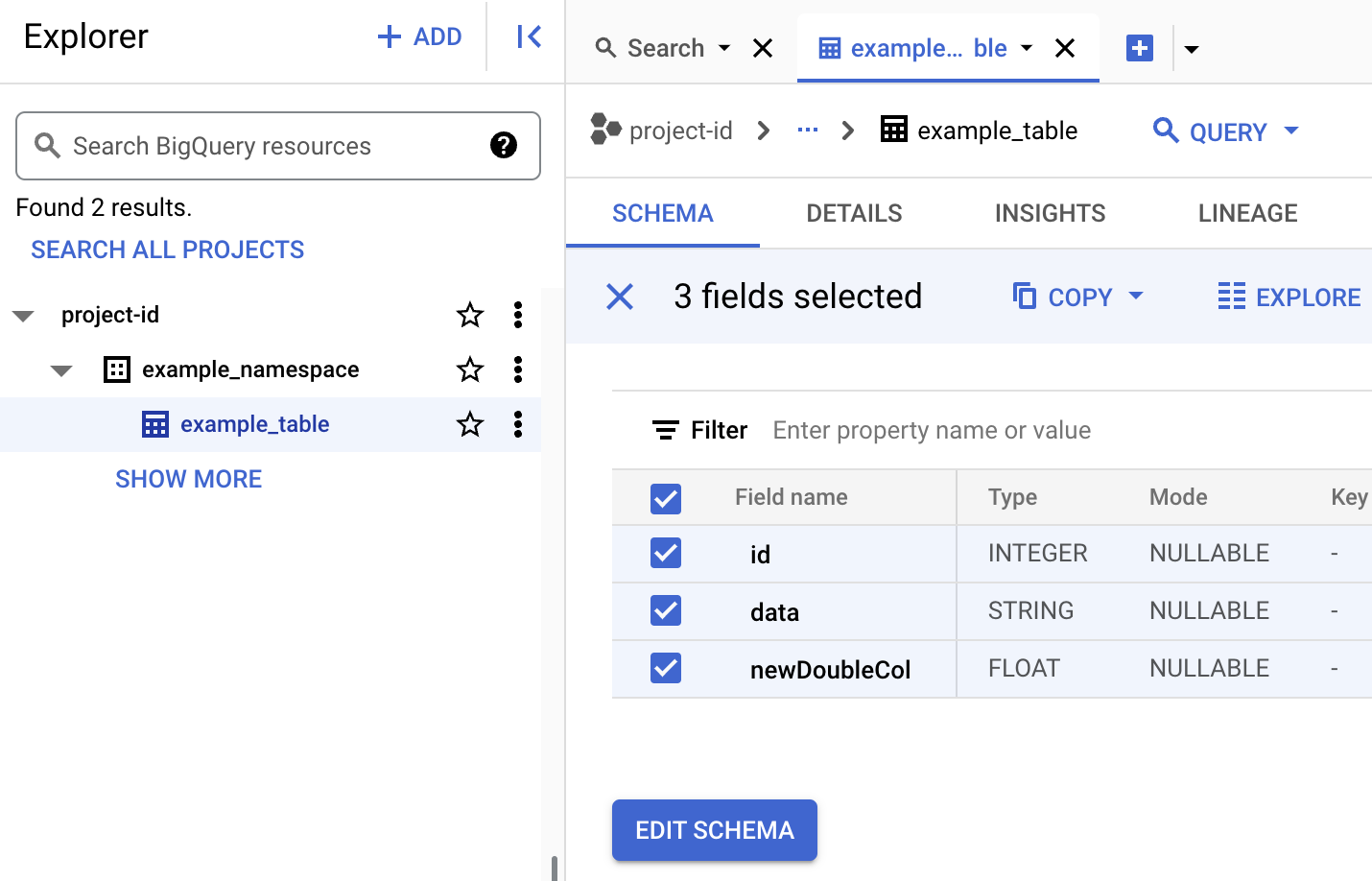Screen dimensions: 1372x881
Task: Close the Search tab
Action: coord(763,48)
